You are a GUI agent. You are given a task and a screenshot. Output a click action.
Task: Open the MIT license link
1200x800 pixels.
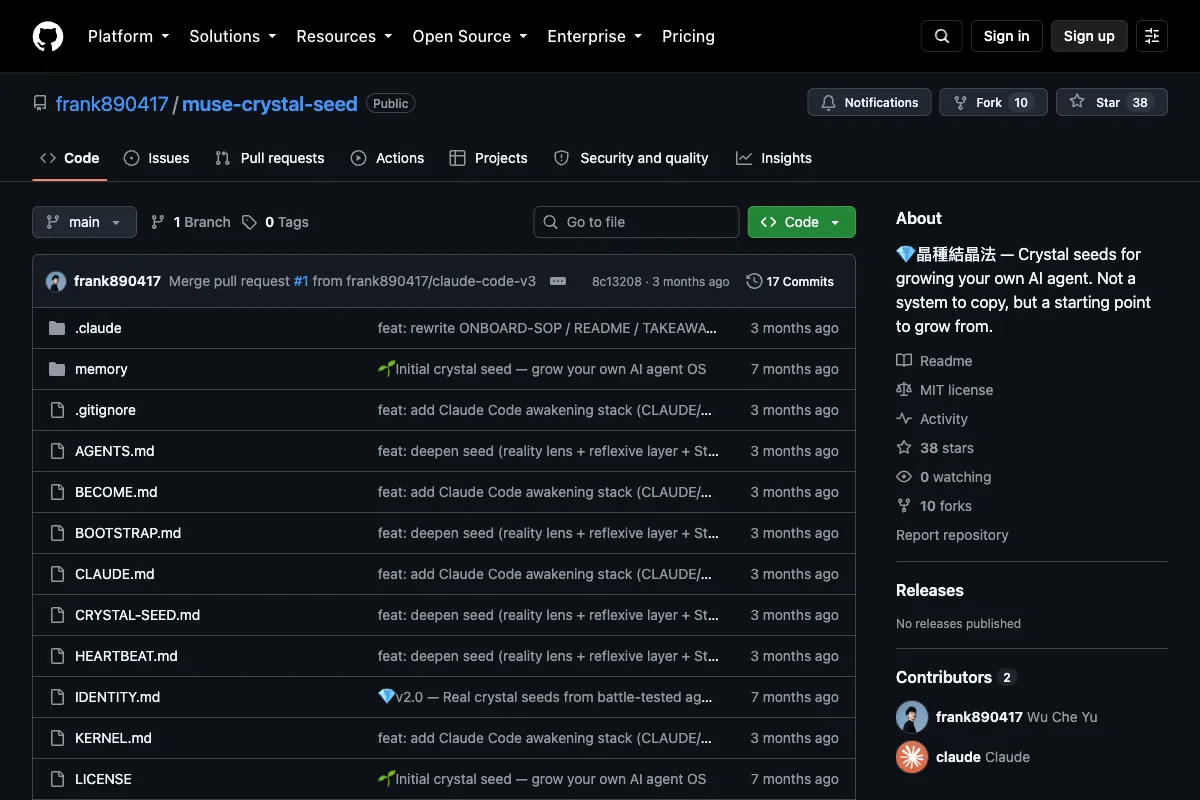[956, 390]
